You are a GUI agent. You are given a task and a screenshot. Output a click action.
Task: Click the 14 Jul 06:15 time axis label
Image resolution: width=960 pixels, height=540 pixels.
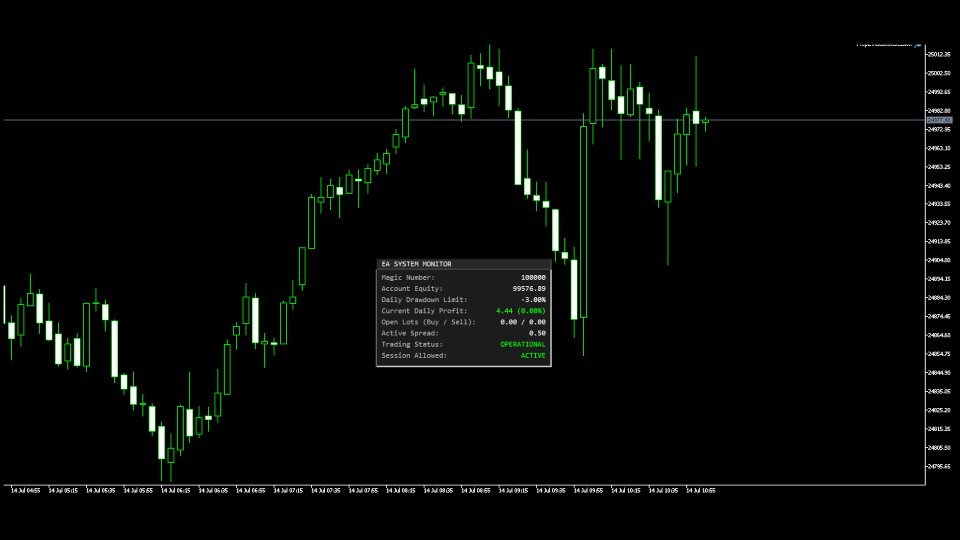[176, 490]
